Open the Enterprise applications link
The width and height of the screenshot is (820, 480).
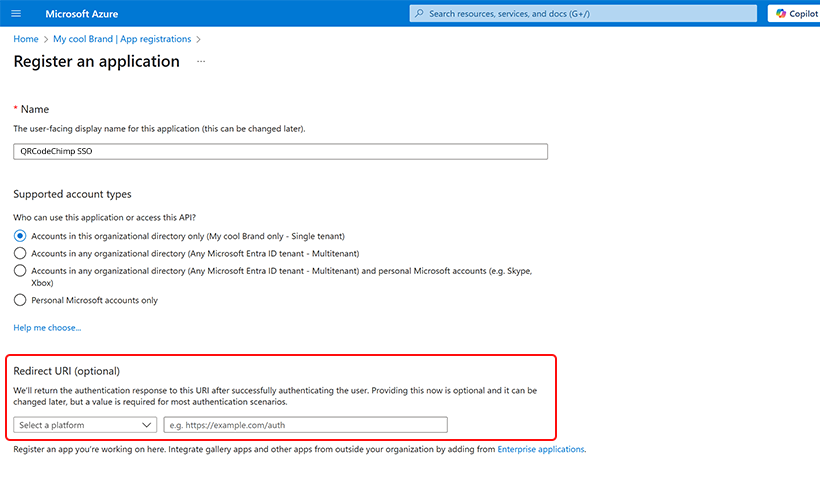pos(541,449)
